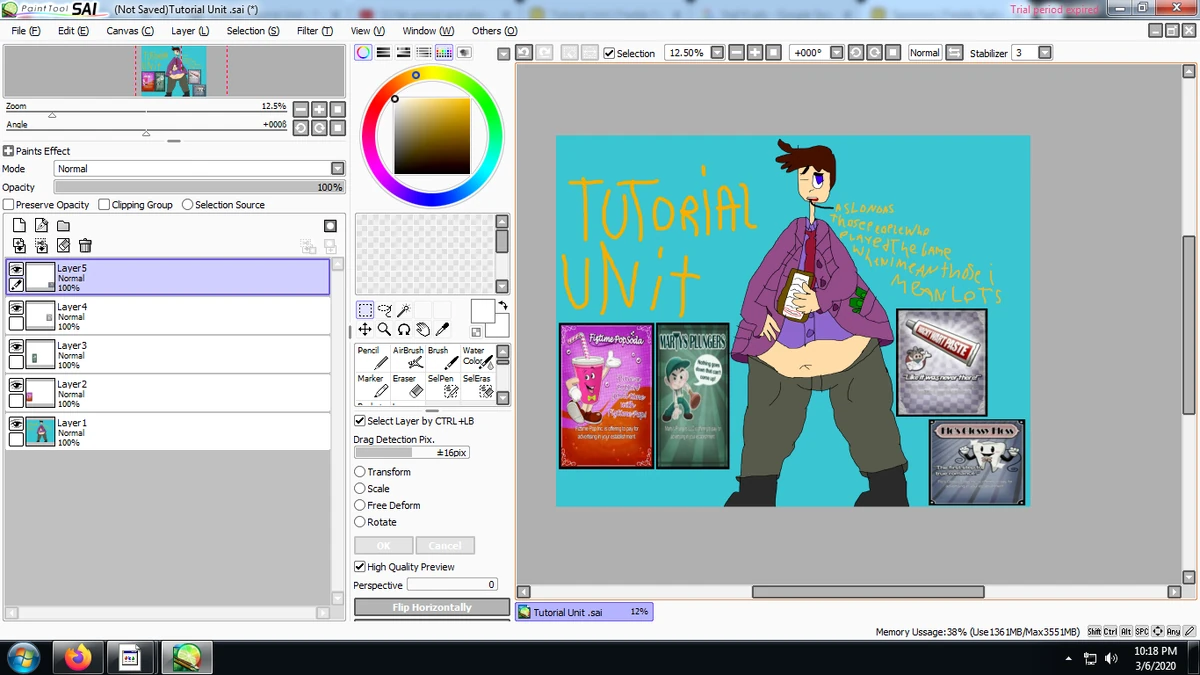Select the Eyedropper color picker tool
Viewport: 1200px width, 675px height.
click(442, 329)
